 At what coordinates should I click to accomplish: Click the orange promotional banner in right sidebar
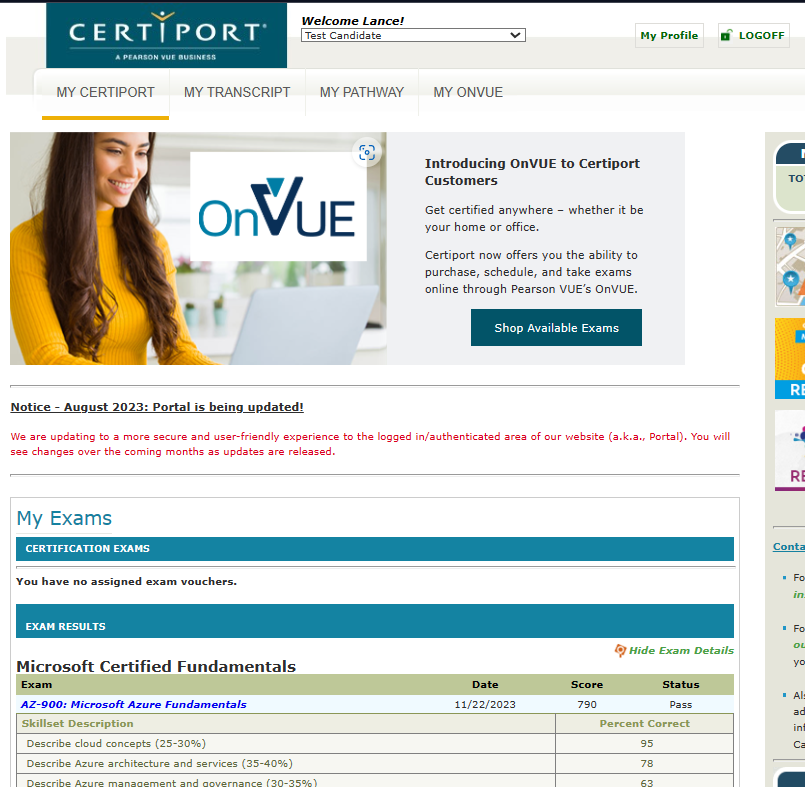pos(790,358)
